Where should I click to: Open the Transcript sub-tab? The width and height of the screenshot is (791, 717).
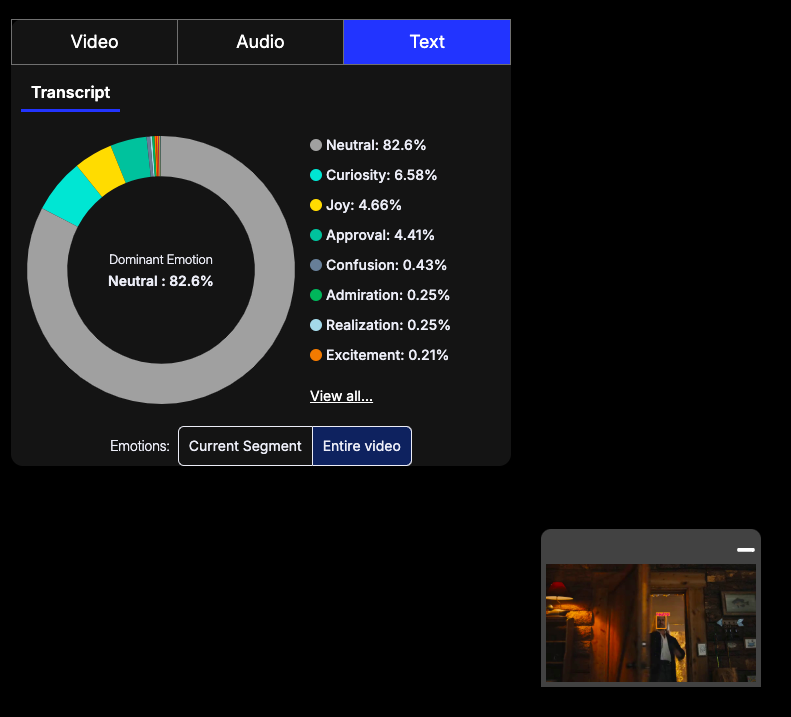(71, 93)
